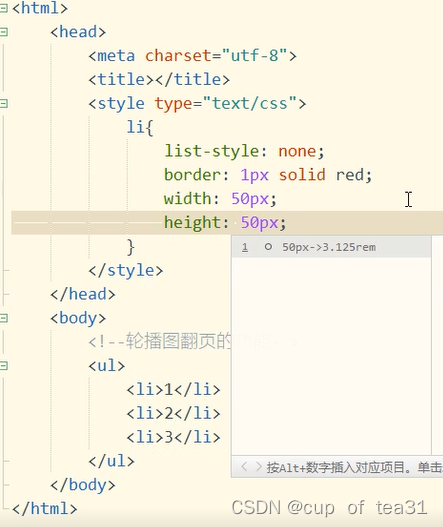Click the <body> opening tag text
This screenshot has width=443, height=527.
point(78,318)
